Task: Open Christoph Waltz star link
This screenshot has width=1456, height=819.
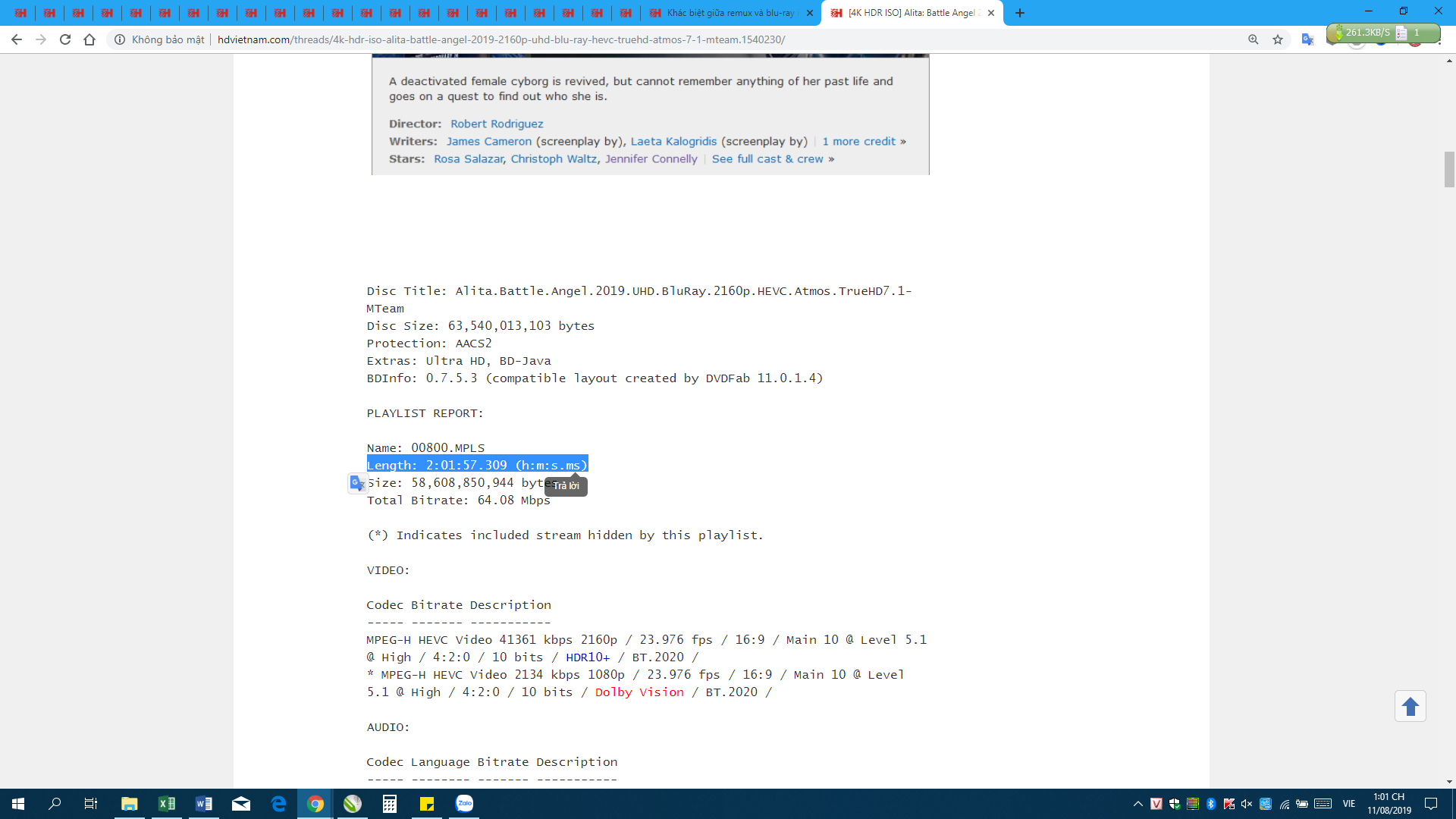Action: (554, 158)
